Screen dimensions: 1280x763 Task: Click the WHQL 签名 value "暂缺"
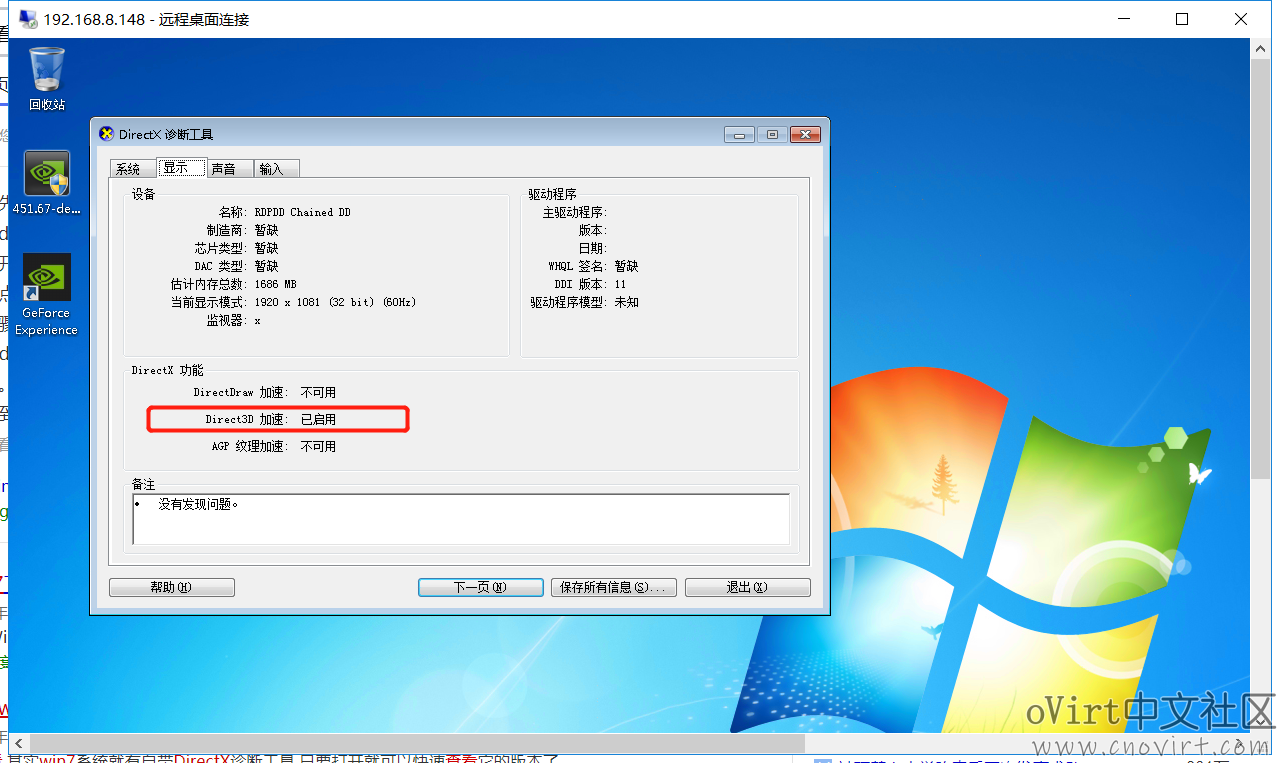[626, 266]
